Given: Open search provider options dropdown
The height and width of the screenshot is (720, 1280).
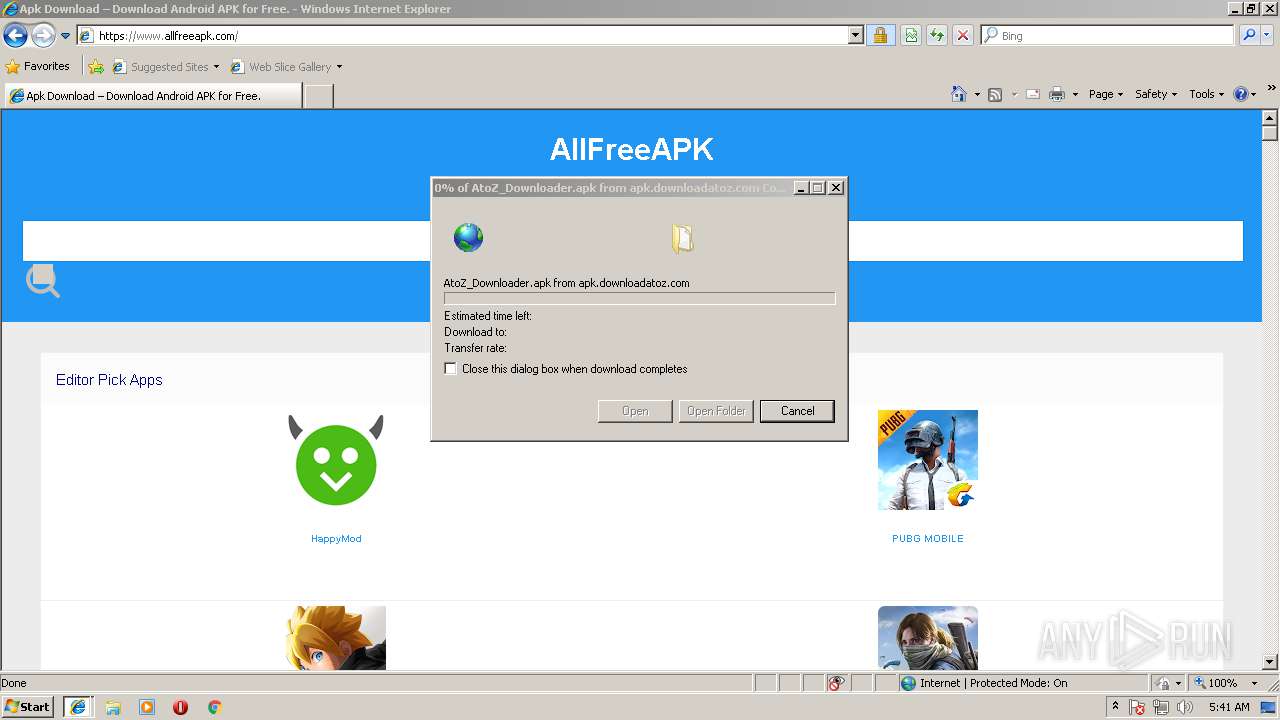Looking at the screenshot, I should 1267,36.
